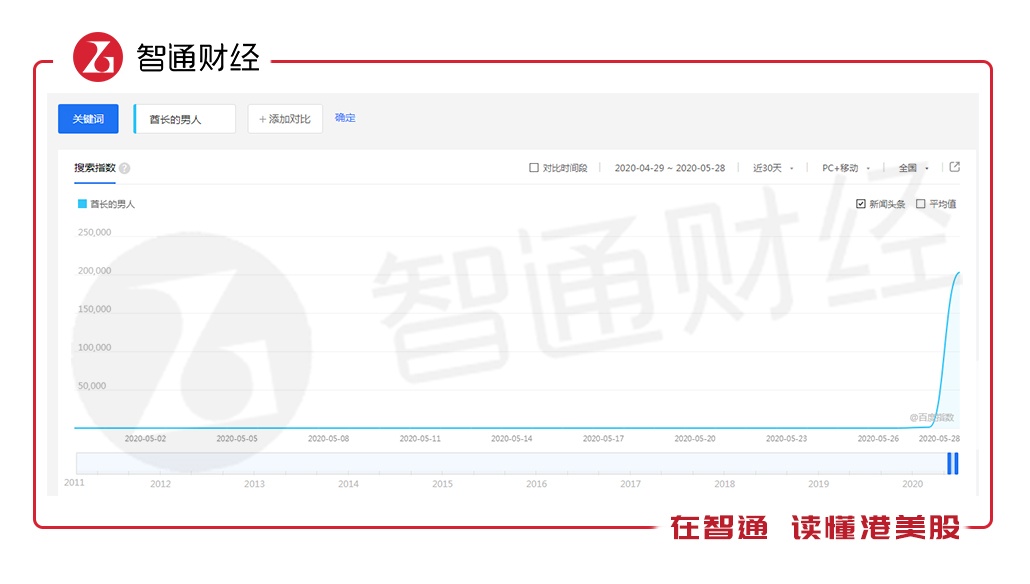Click the +添加对比 button
The height and width of the screenshot is (584, 1030).
(x=285, y=119)
